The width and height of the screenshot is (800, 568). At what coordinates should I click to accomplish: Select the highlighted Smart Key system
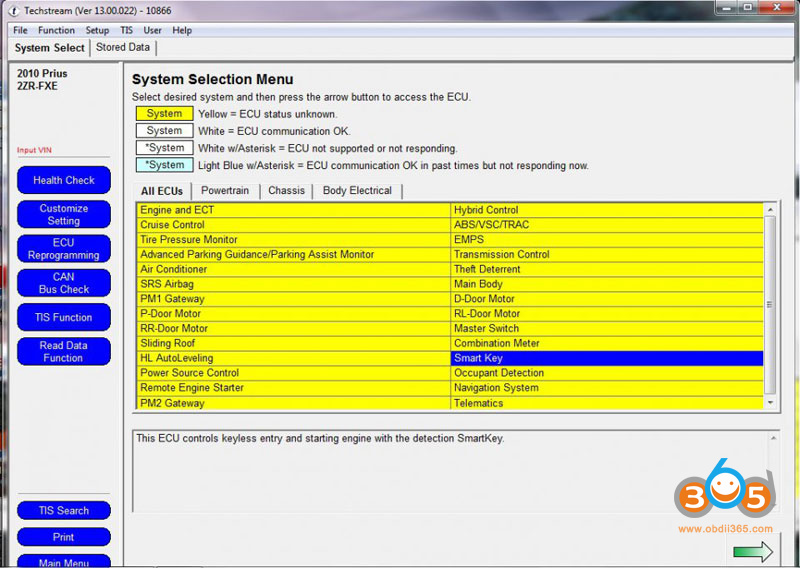pos(607,358)
